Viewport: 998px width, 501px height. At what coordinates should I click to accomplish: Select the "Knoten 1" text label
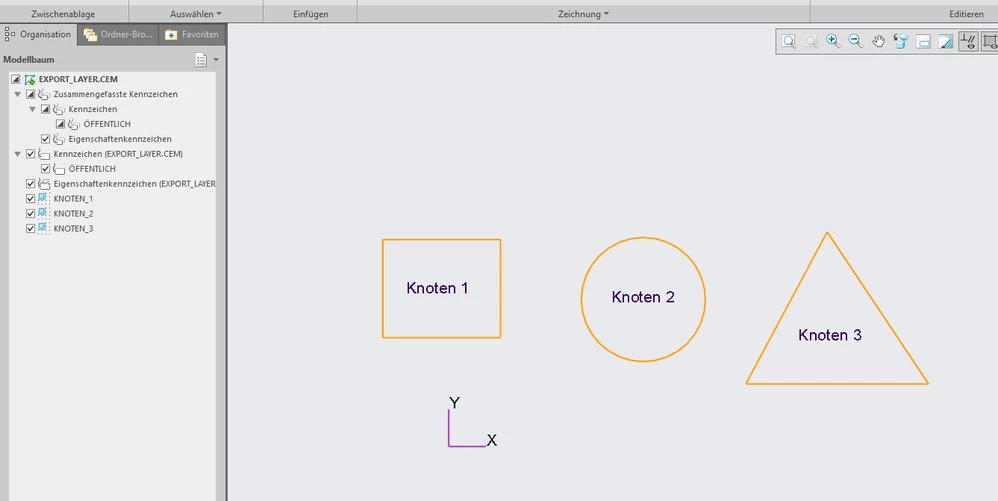click(437, 288)
